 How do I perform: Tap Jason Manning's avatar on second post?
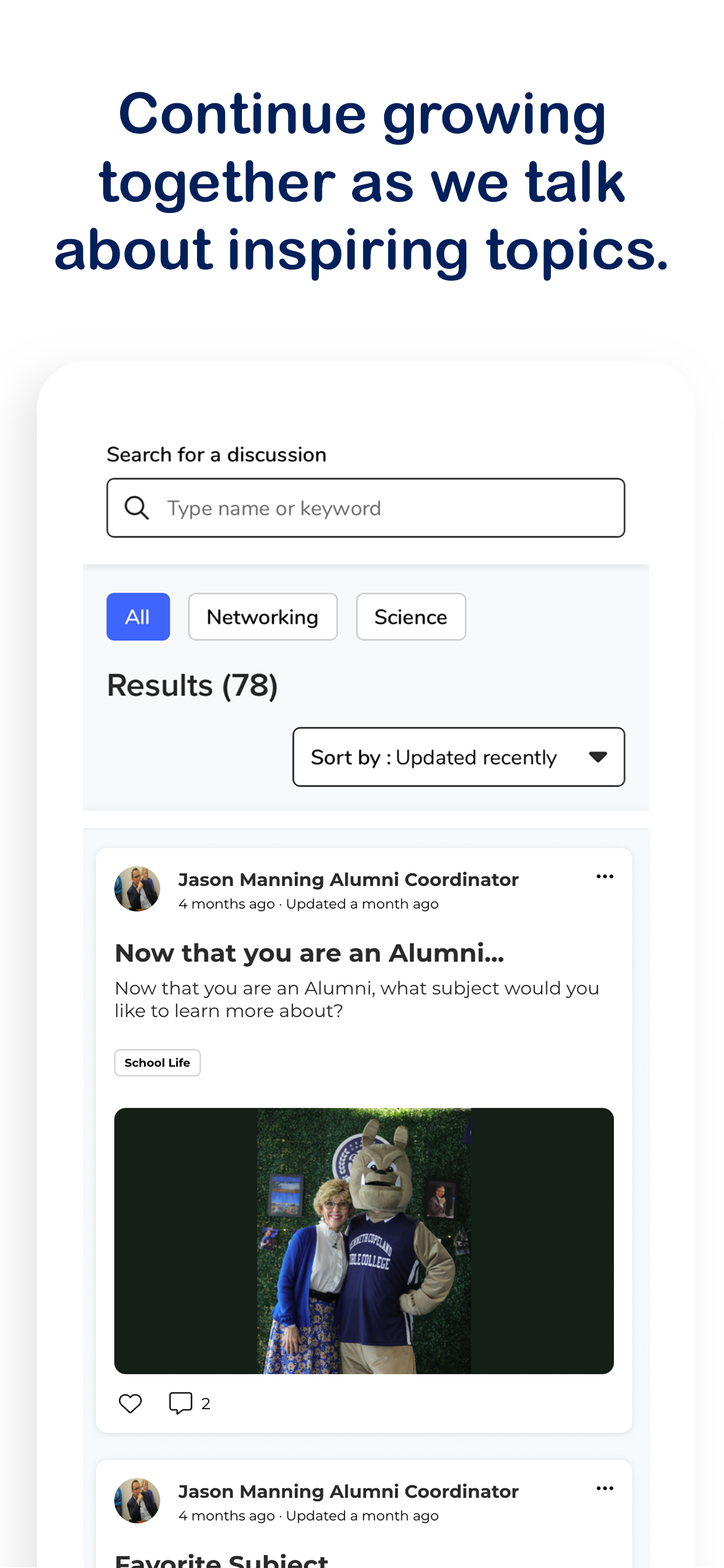[x=138, y=1500]
